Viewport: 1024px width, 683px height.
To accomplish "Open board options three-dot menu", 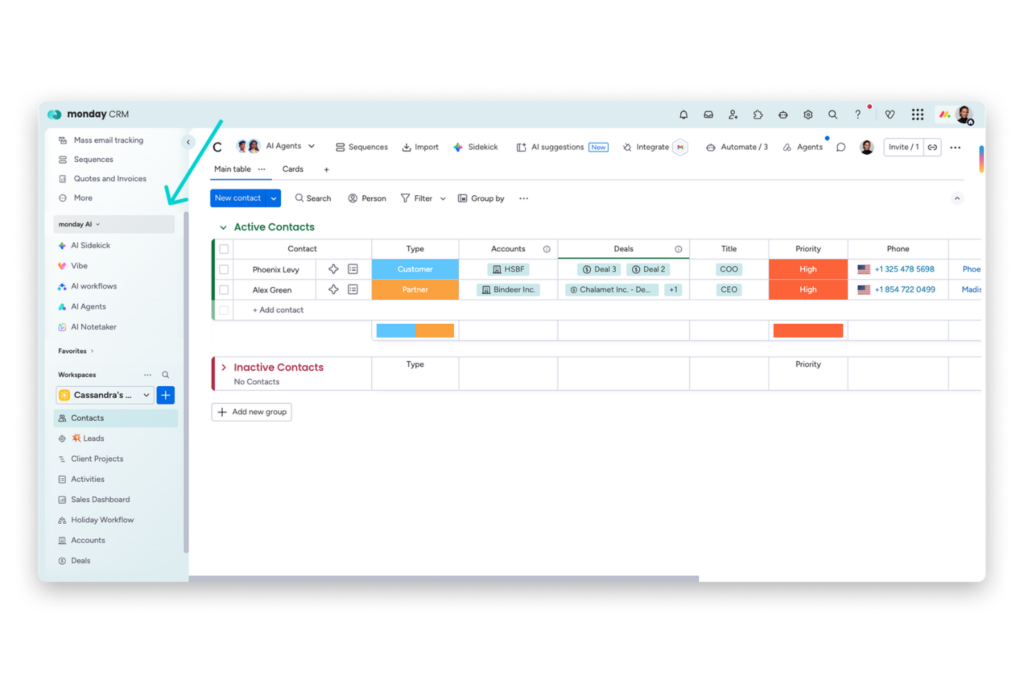I will [955, 148].
